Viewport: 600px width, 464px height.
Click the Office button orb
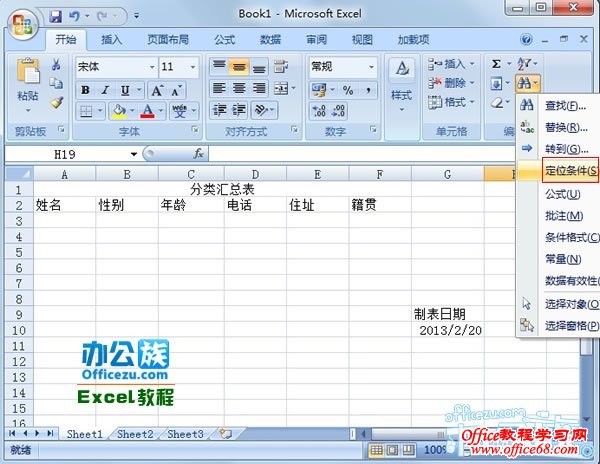23,24
